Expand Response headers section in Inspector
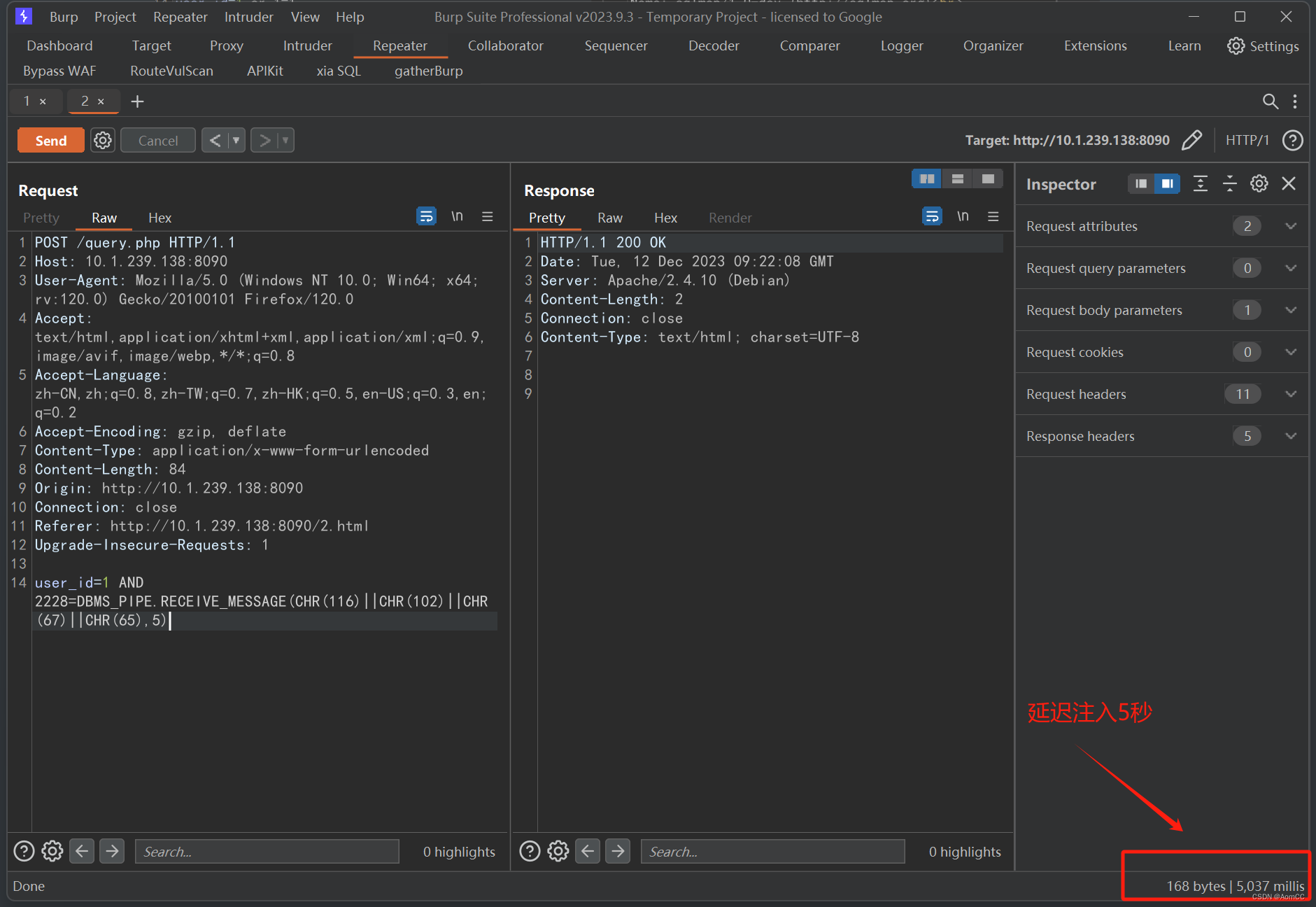Screen dimensions: 1316x907 [1289, 436]
